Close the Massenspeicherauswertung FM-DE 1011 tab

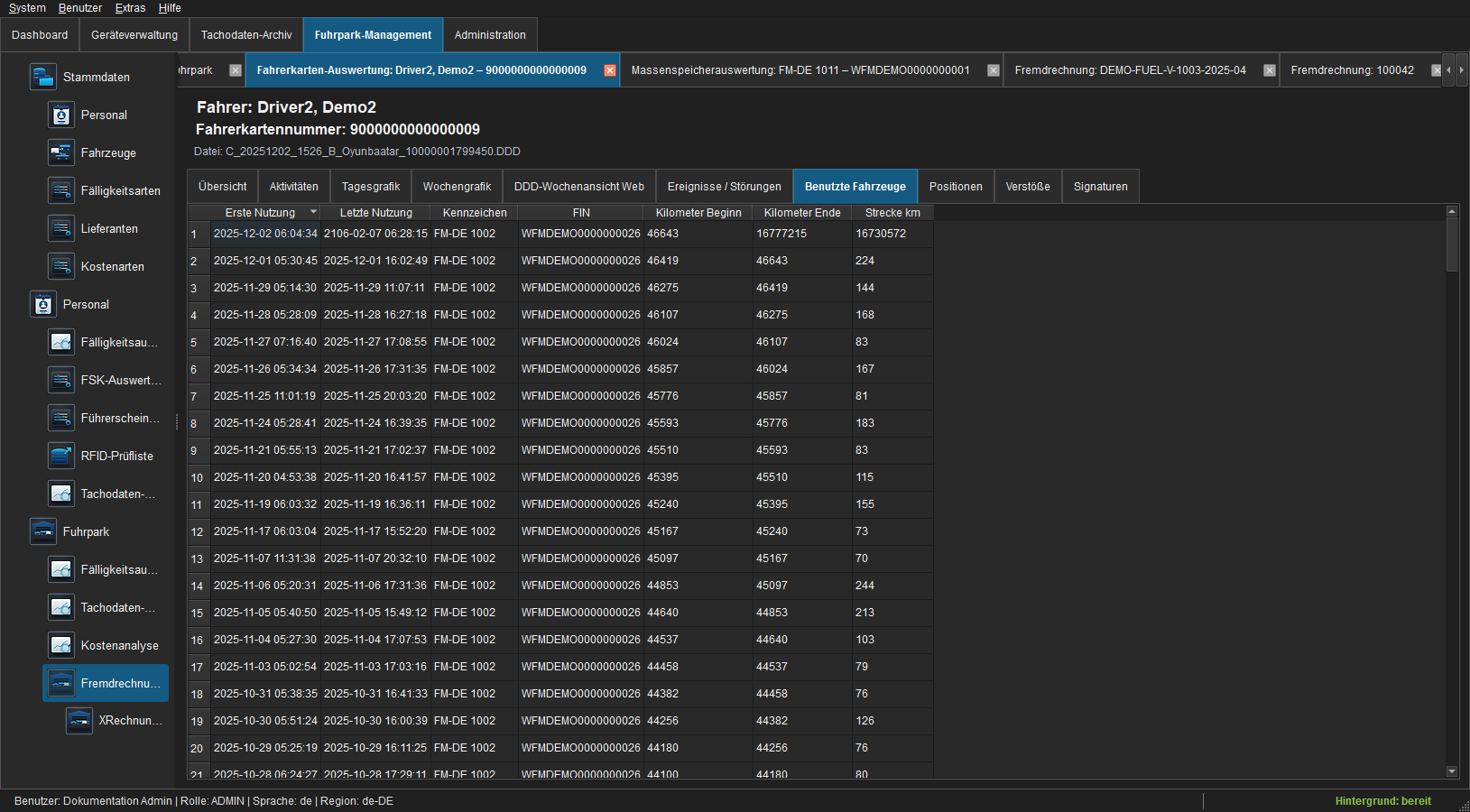coord(994,70)
